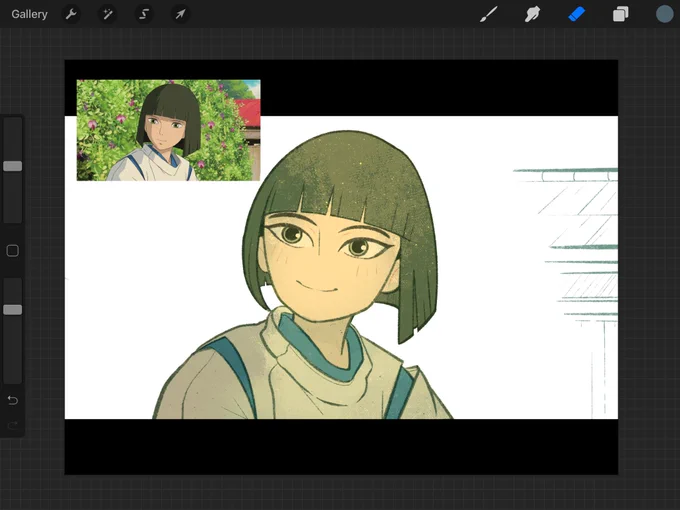Open the Layers panel
This screenshot has width=680, height=510.
[x=621, y=14]
